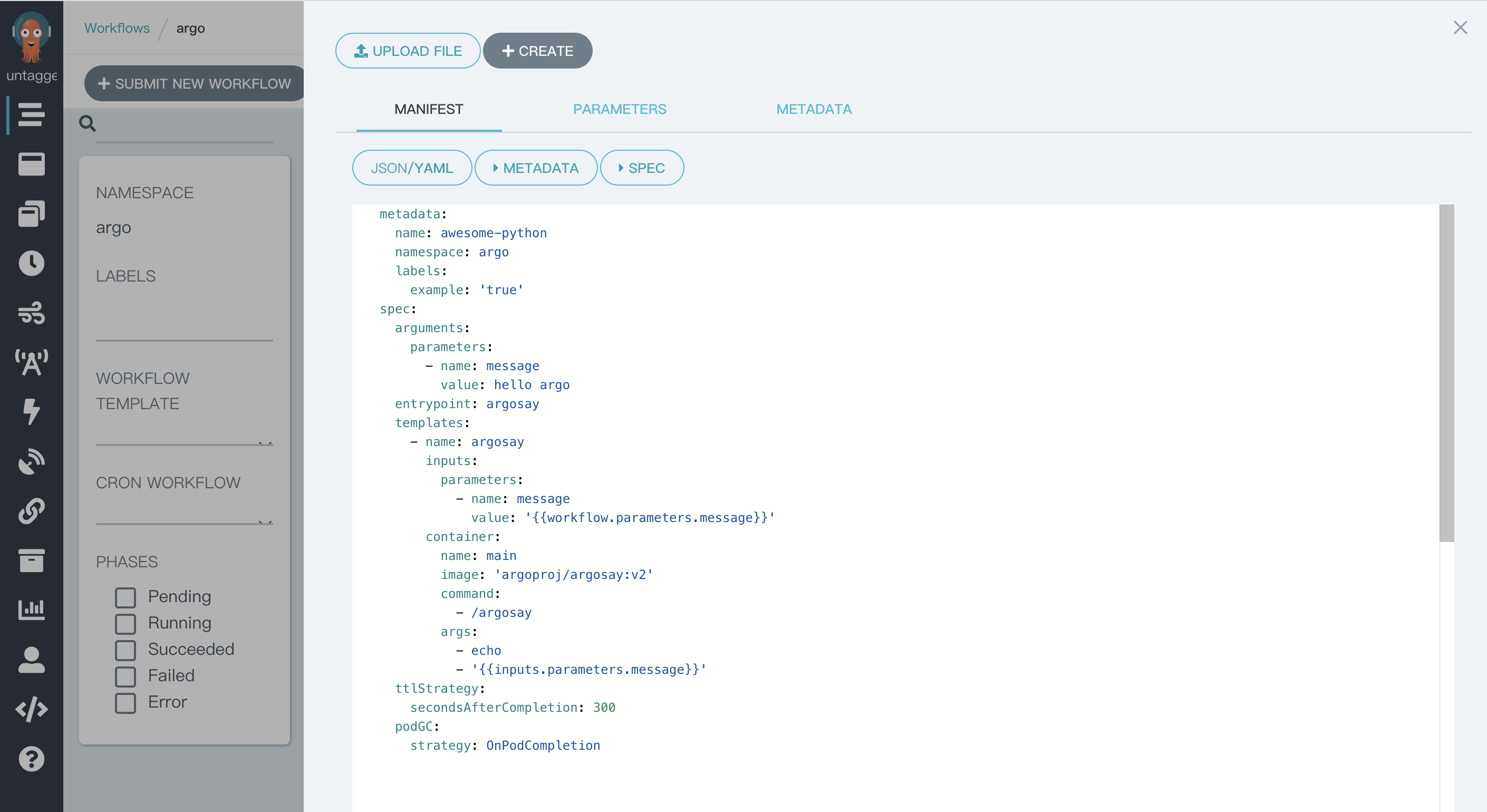Open the API Docs code icon
Image resolution: width=1487 pixels, height=812 pixels.
click(31, 710)
